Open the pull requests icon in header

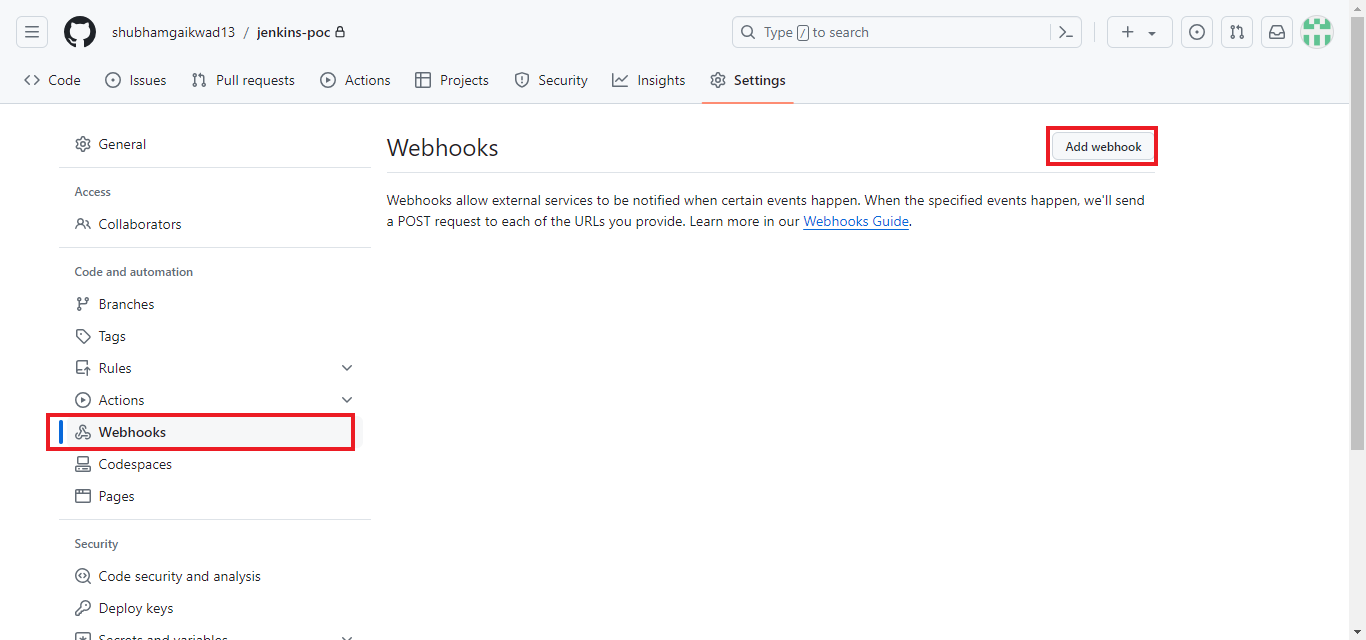tap(1237, 32)
